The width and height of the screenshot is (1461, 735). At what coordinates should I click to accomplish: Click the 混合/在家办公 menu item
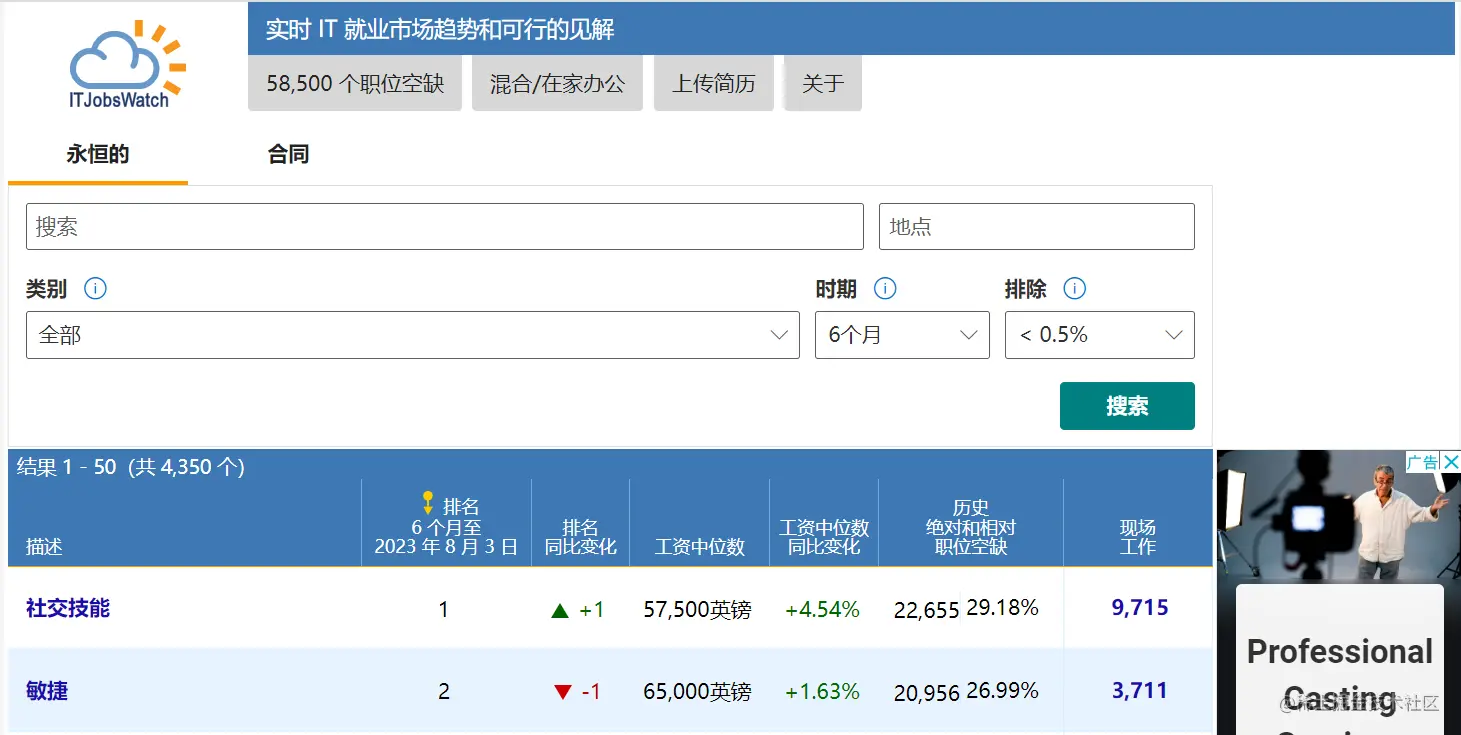tap(557, 83)
